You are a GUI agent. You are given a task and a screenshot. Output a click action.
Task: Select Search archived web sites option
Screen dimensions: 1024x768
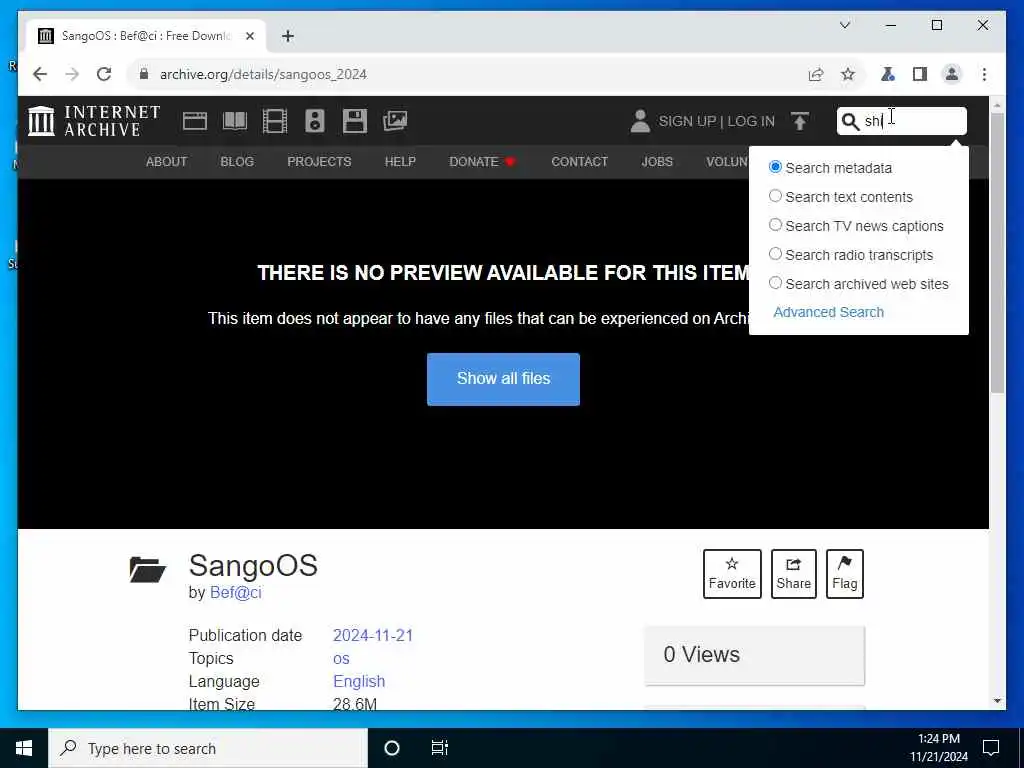(x=775, y=283)
